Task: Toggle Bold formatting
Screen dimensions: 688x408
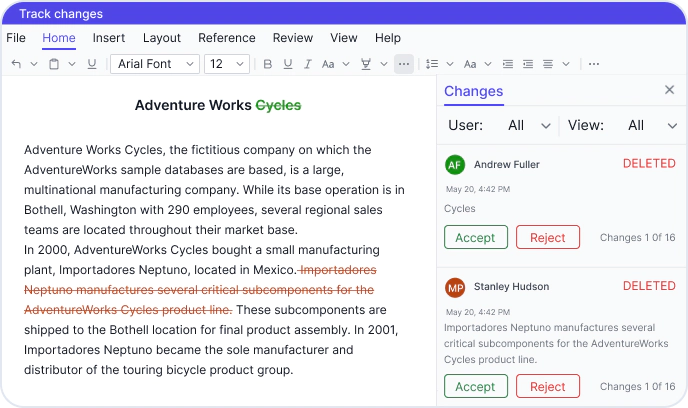Action: [268, 64]
